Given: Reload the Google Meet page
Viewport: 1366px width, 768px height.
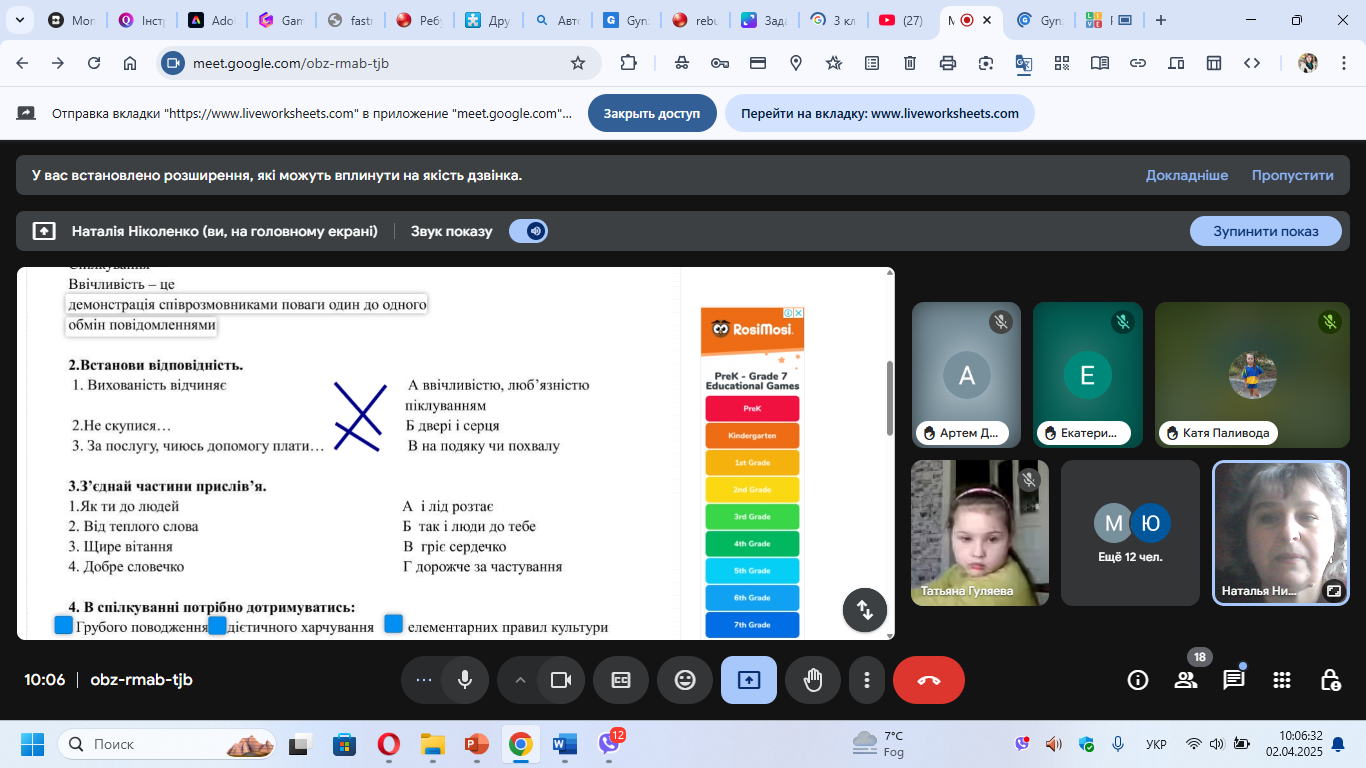Looking at the screenshot, I should tap(94, 63).
